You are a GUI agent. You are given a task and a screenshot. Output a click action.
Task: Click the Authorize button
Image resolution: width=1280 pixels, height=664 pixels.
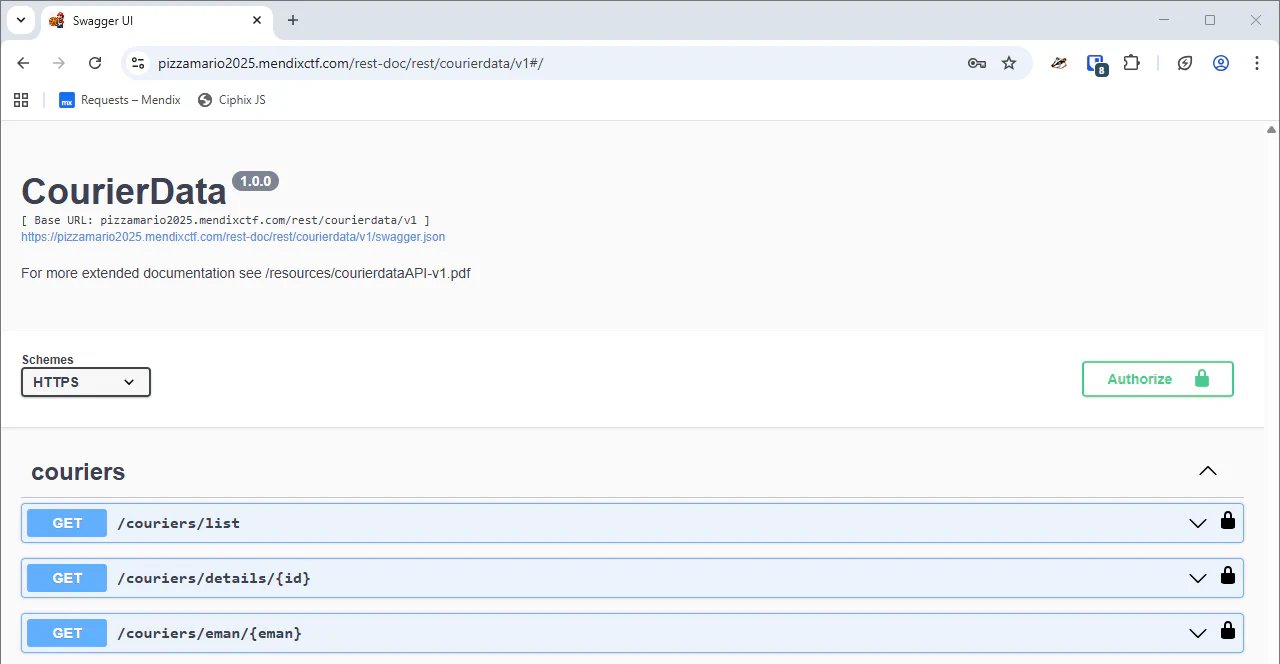(1157, 379)
